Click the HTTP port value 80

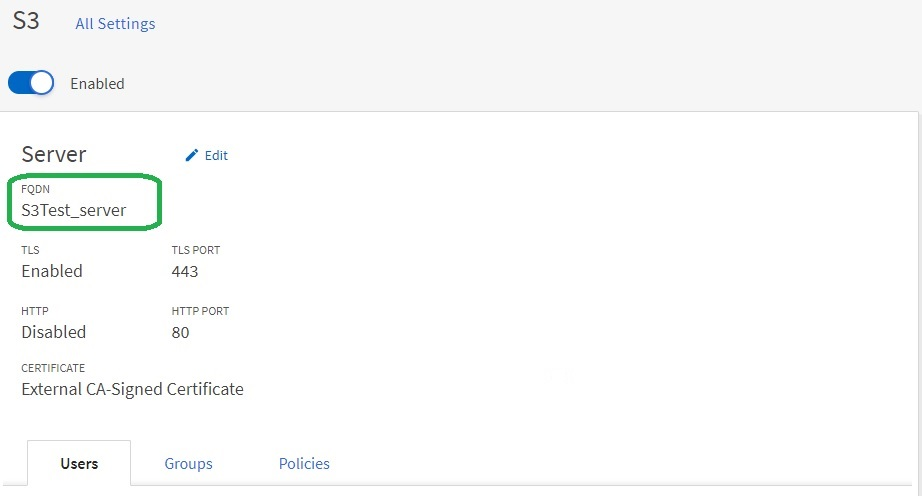(181, 333)
